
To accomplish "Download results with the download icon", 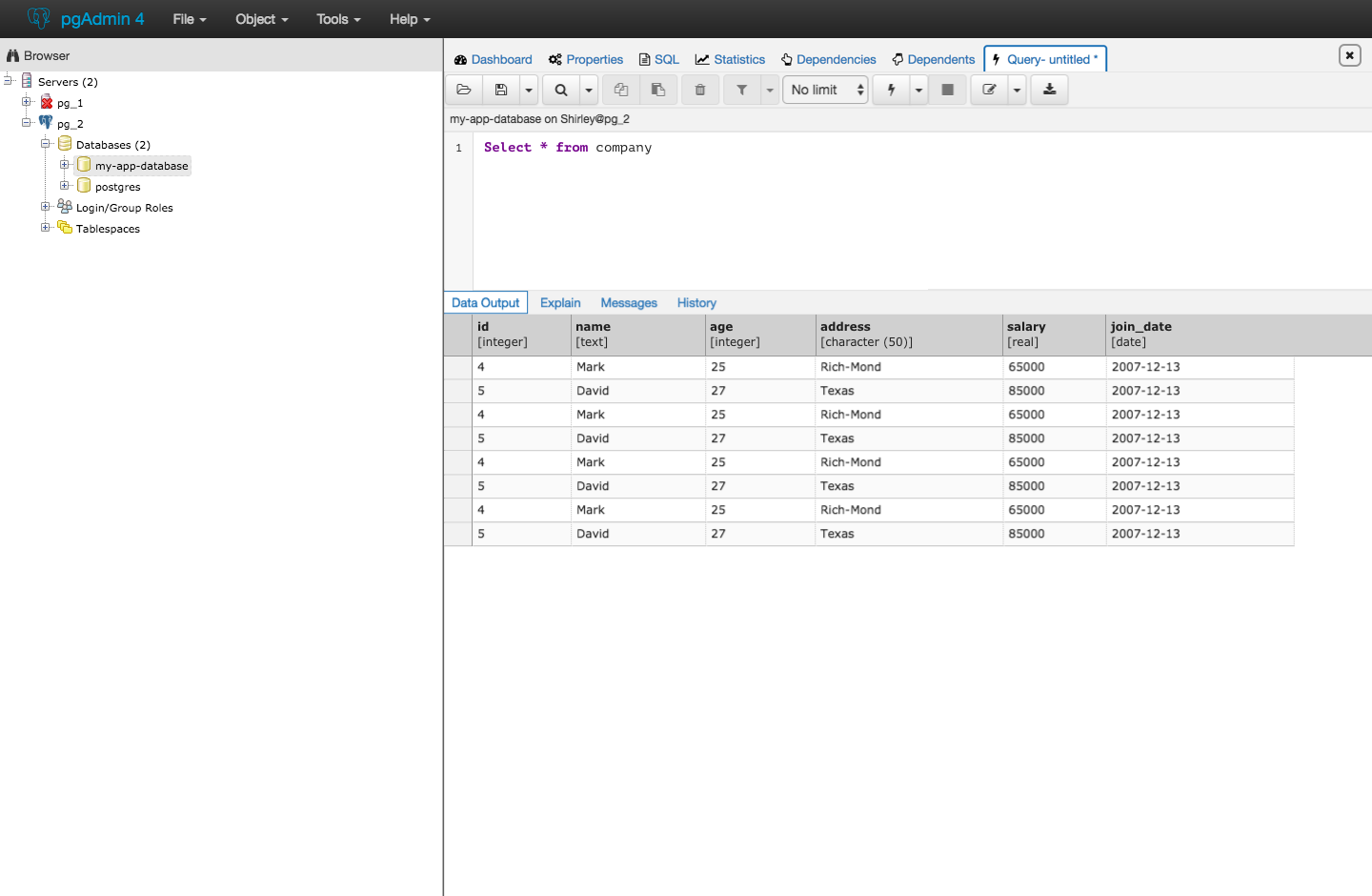I will click(x=1049, y=90).
